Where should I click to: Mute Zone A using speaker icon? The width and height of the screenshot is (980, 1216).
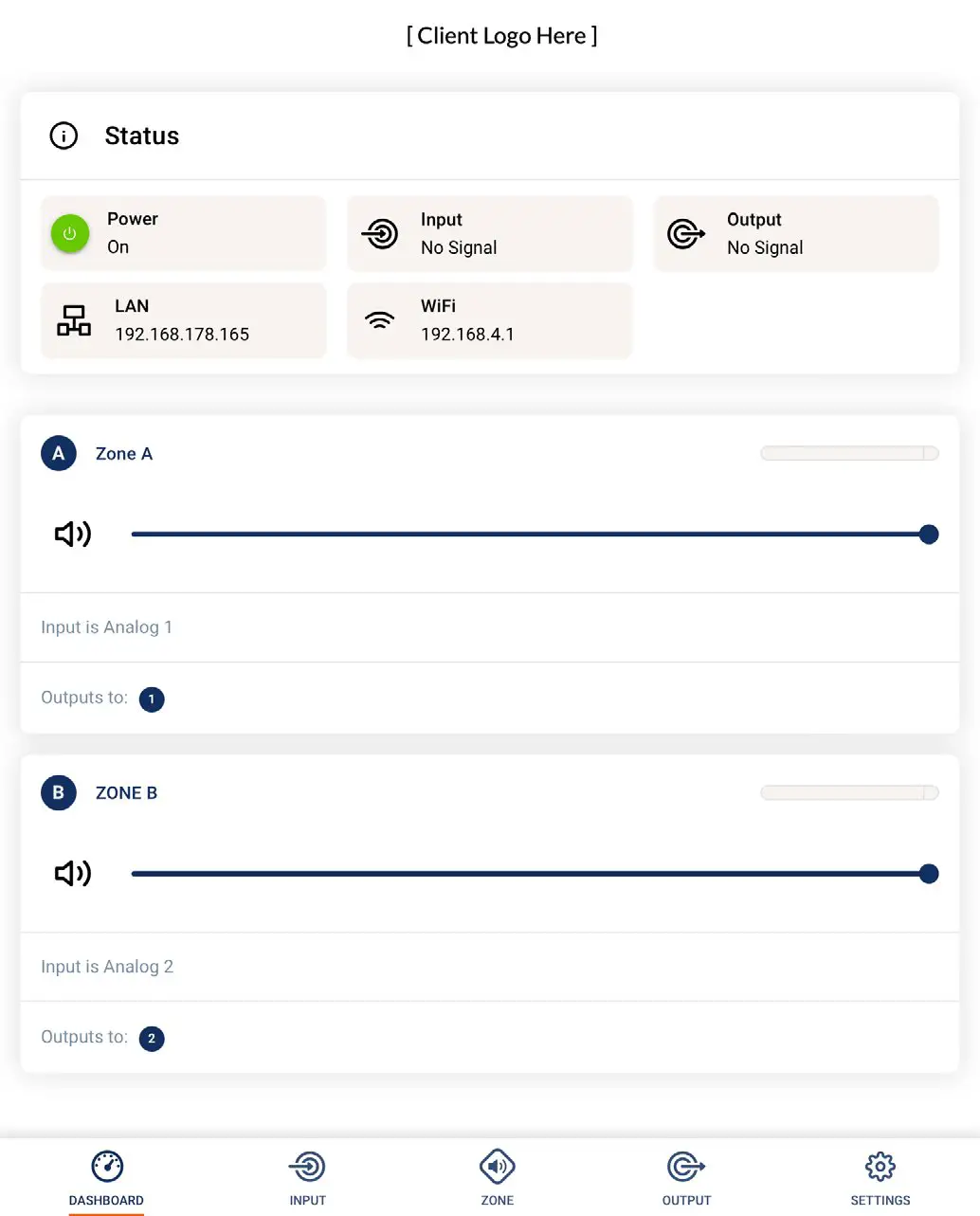(x=73, y=535)
